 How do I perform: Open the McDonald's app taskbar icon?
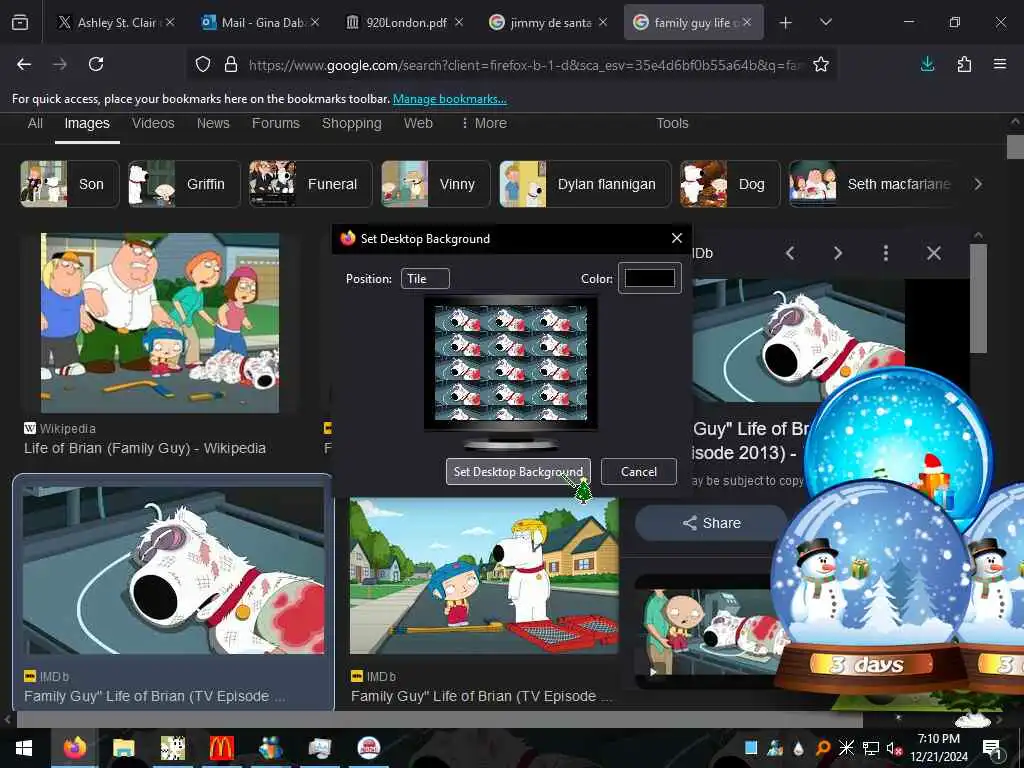(221, 748)
